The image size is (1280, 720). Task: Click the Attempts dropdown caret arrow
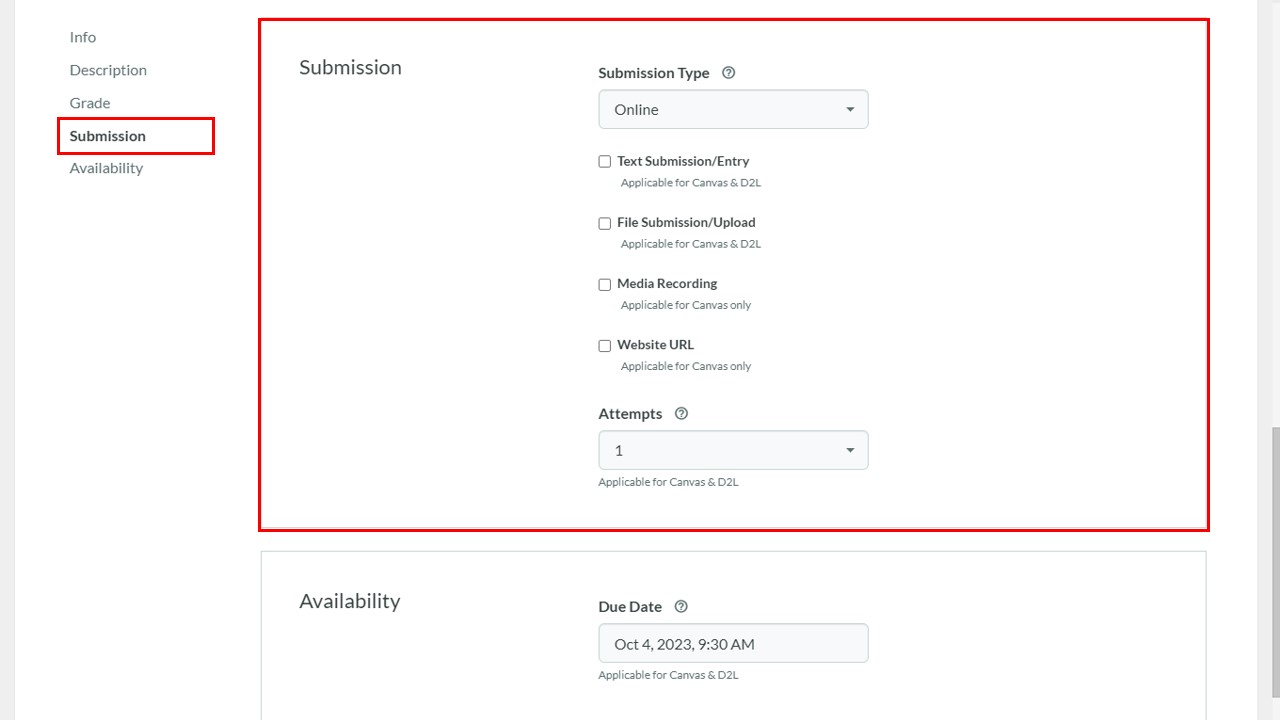point(850,450)
